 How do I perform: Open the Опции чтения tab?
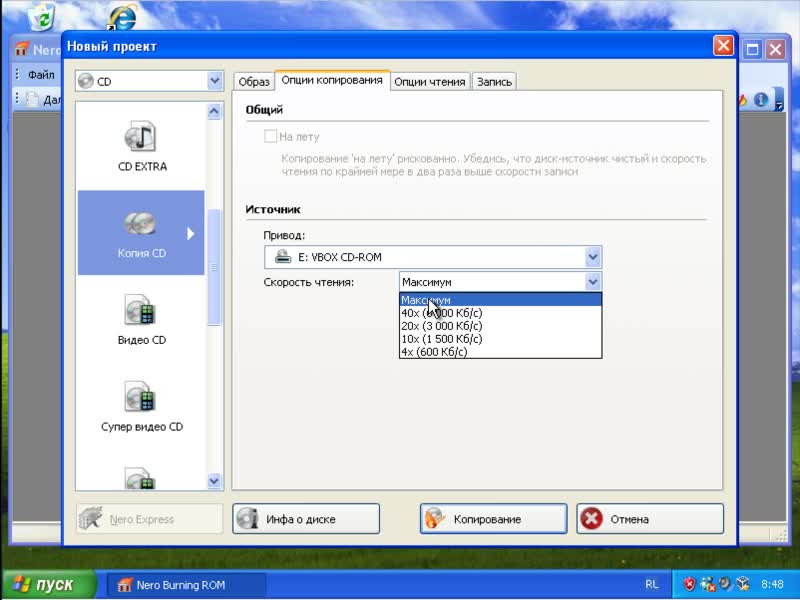(x=430, y=82)
